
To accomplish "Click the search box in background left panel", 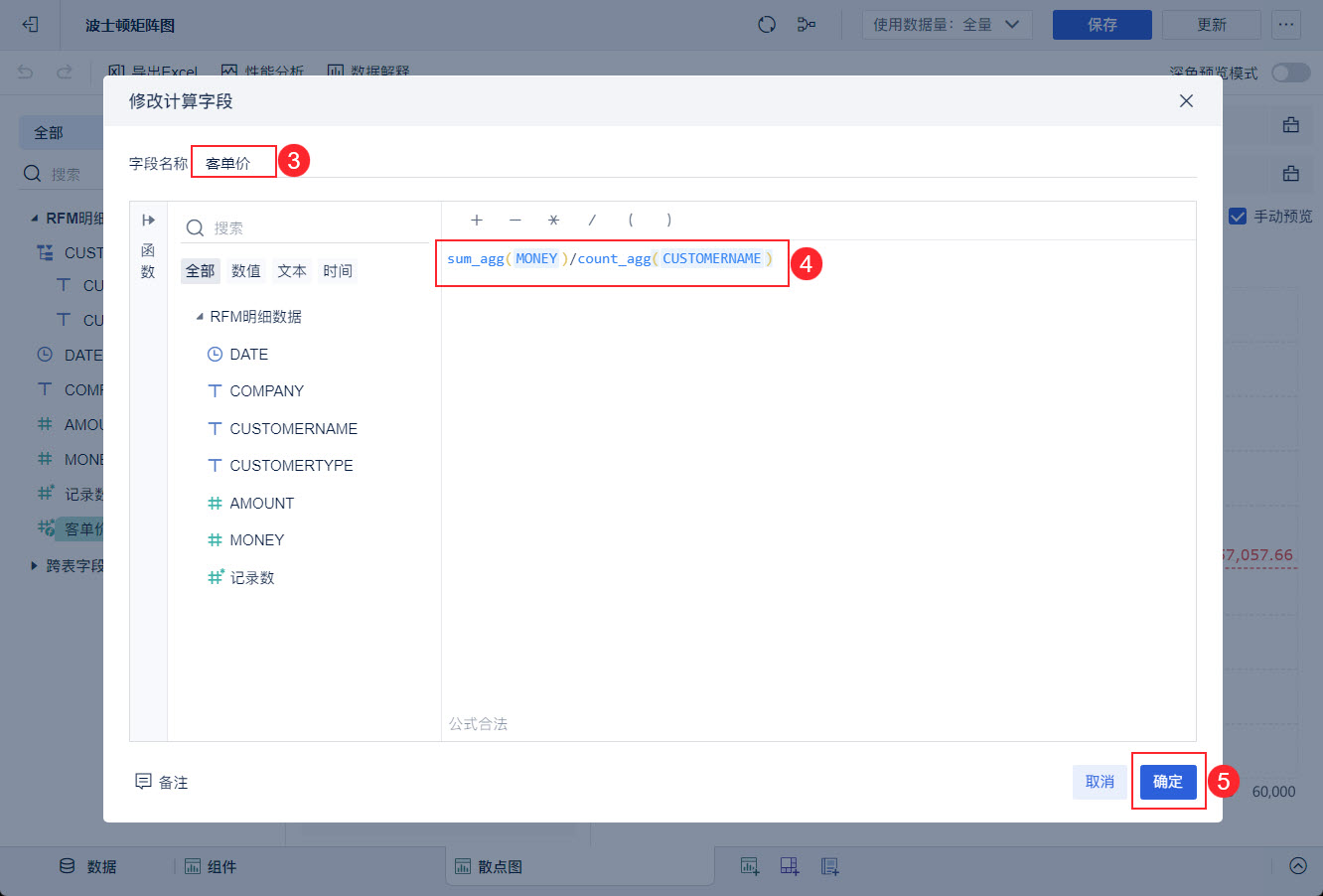I will [62, 174].
